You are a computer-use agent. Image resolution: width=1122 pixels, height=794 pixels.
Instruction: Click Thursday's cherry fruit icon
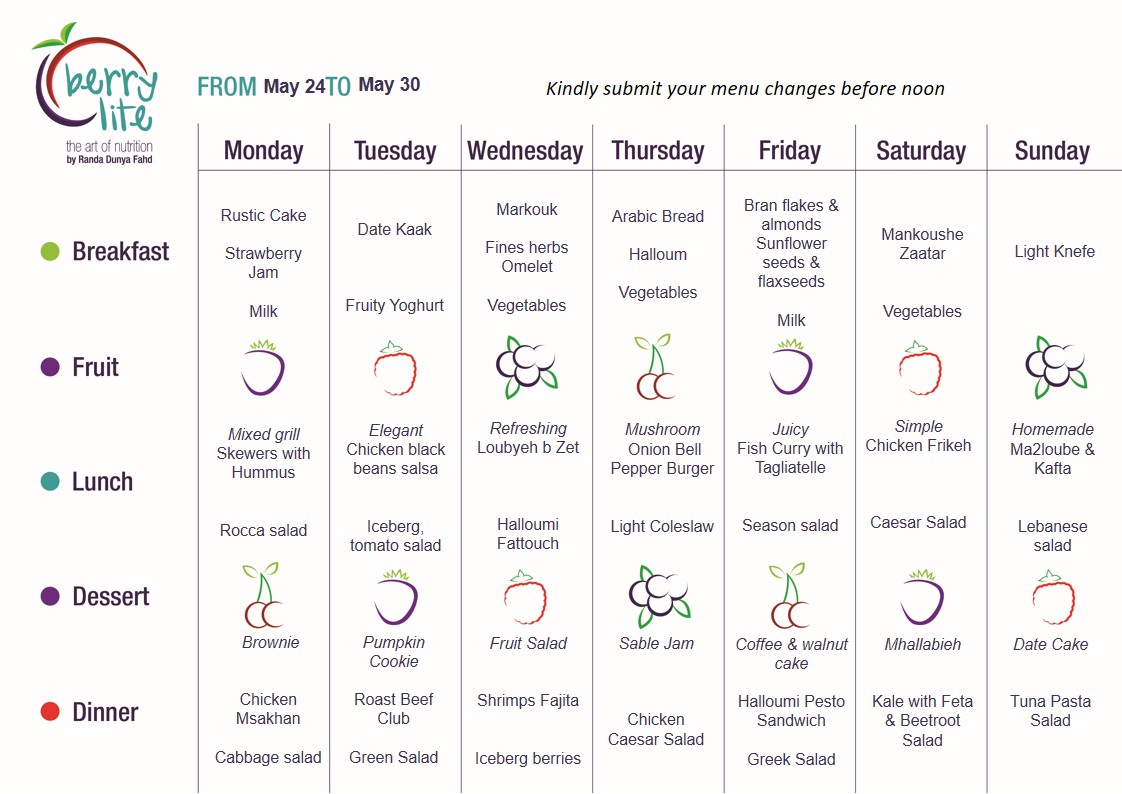[655, 368]
